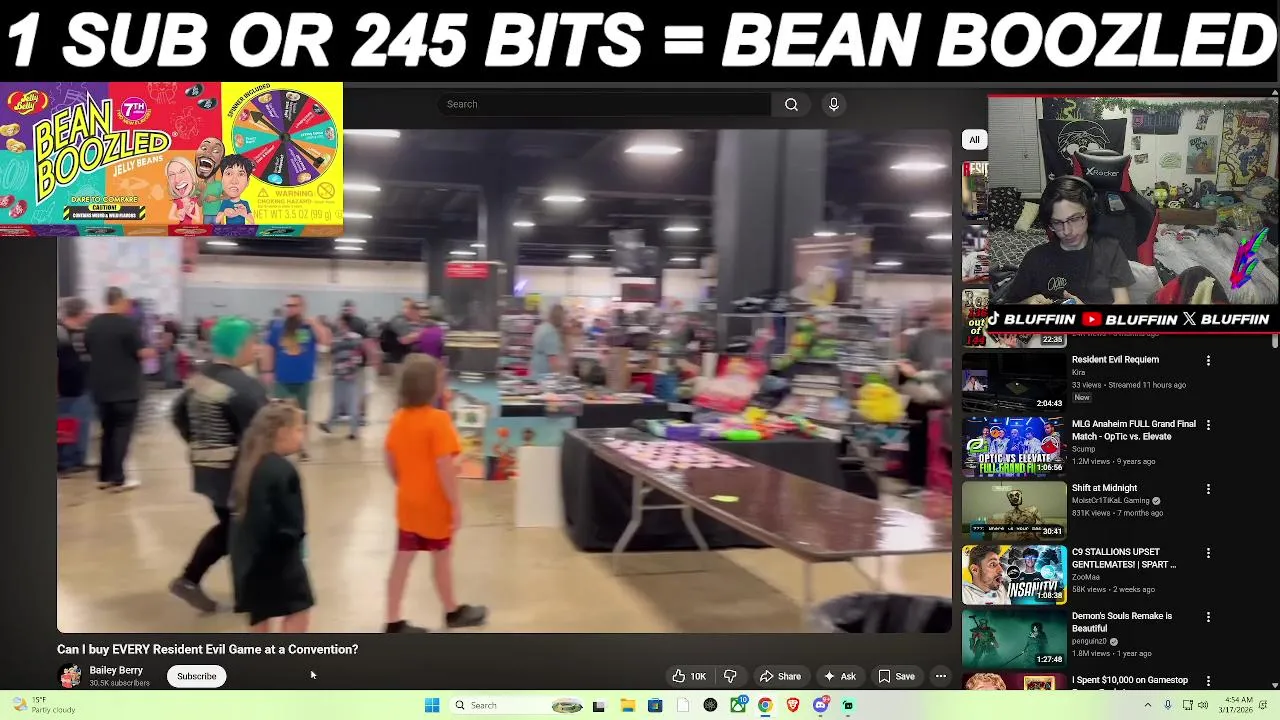The width and height of the screenshot is (1280, 720).
Task: Show hidden system tray icons chevron
Action: click(1147, 705)
